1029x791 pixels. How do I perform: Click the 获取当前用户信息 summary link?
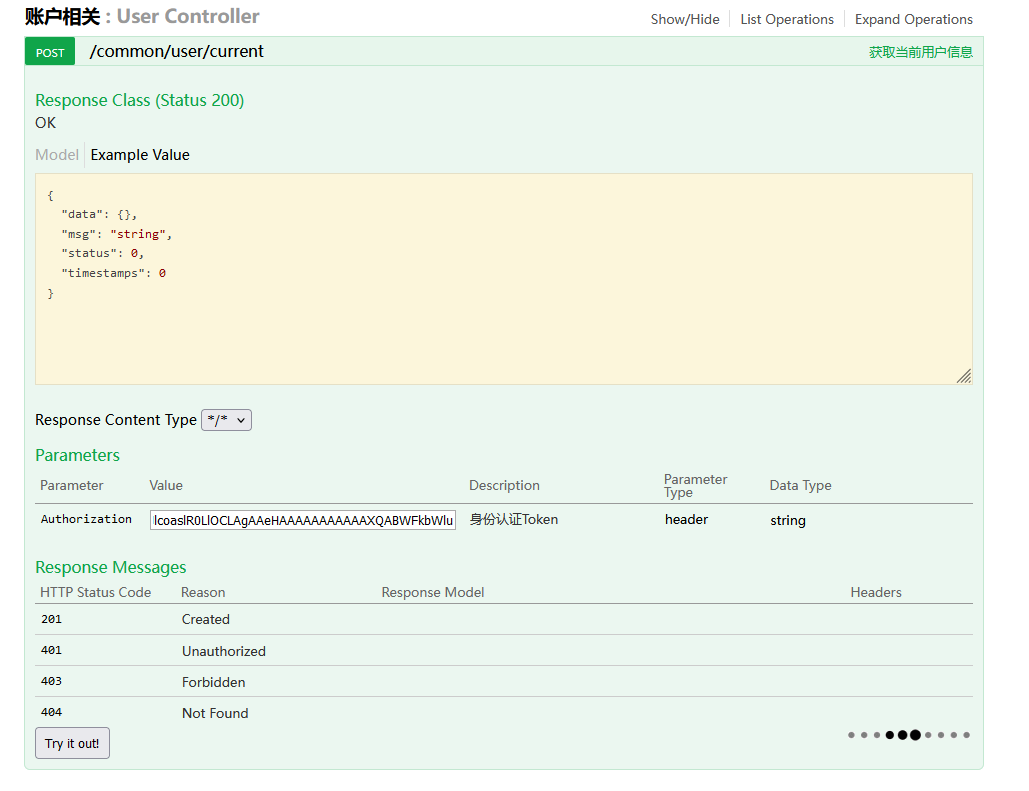(920, 52)
